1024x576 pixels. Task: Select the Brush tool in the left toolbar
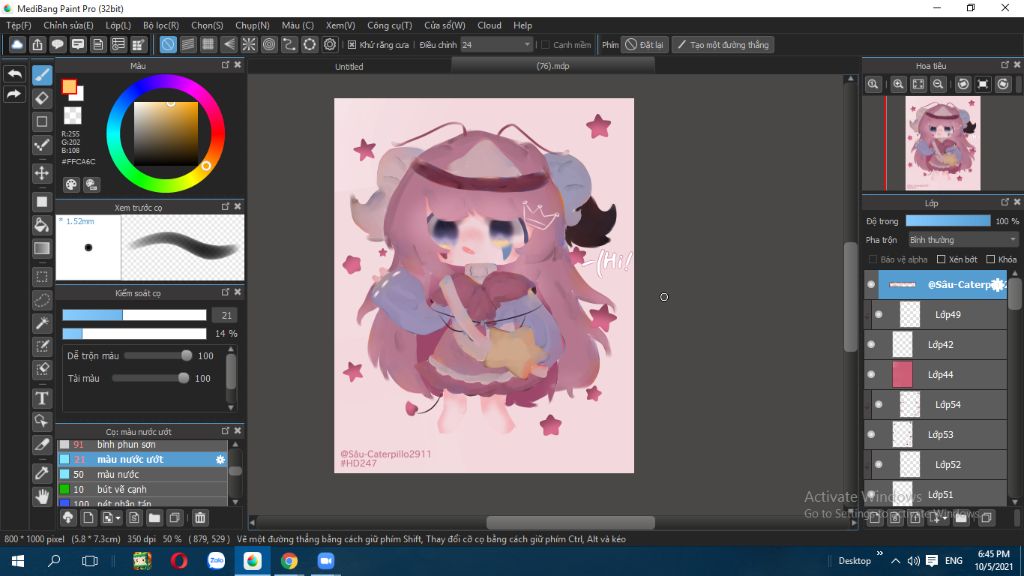42,75
